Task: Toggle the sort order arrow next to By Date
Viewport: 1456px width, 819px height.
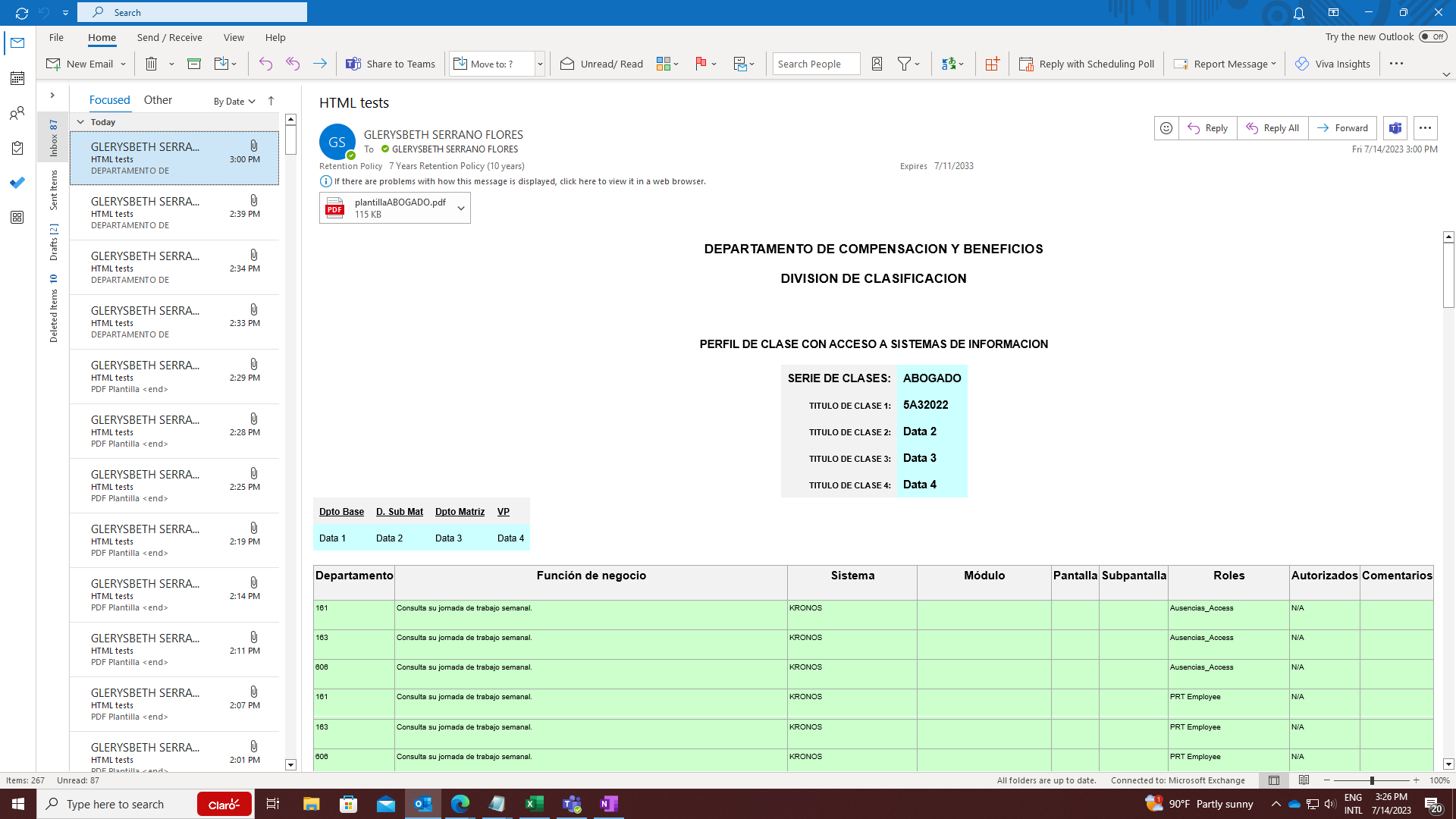Action: [x=271, y=101]
